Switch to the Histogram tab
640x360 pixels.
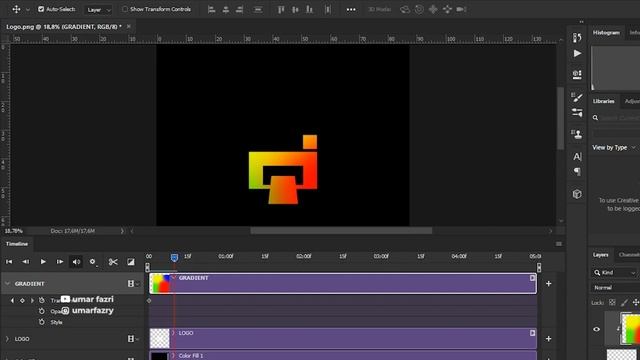click(x=606, y=33)
